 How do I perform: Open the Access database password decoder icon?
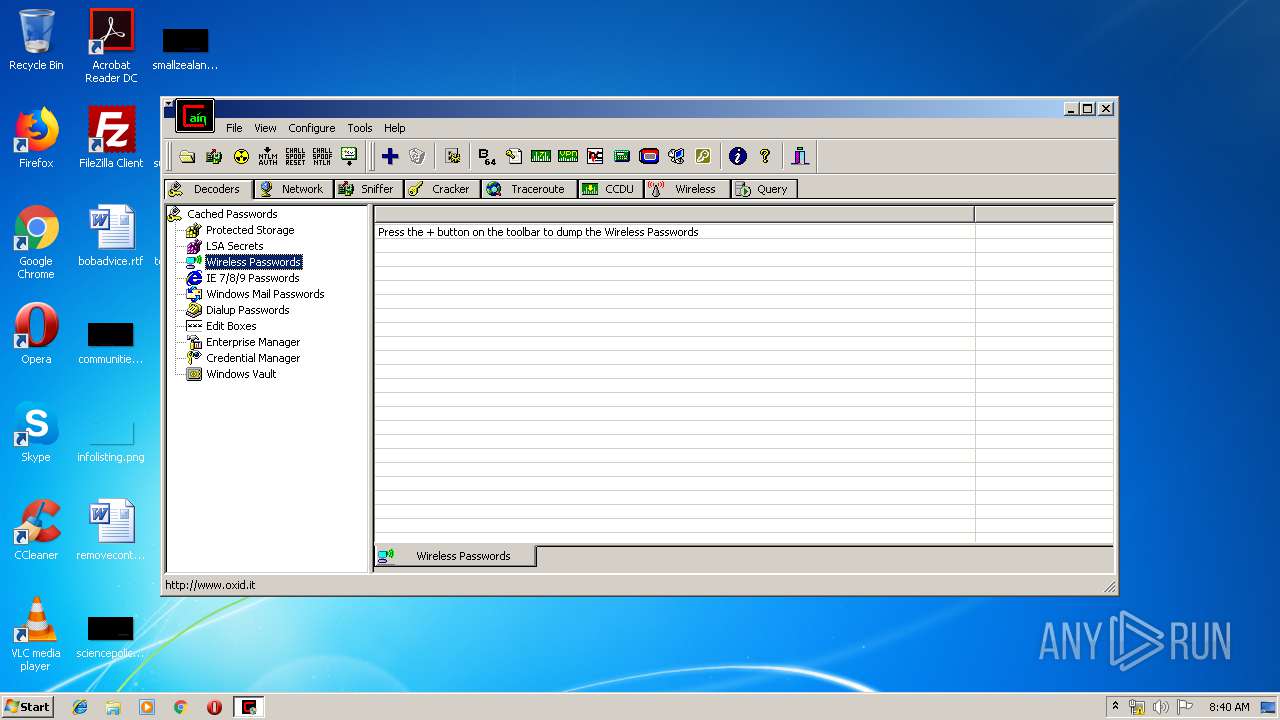pyautogui.click(x=514, y=156)
